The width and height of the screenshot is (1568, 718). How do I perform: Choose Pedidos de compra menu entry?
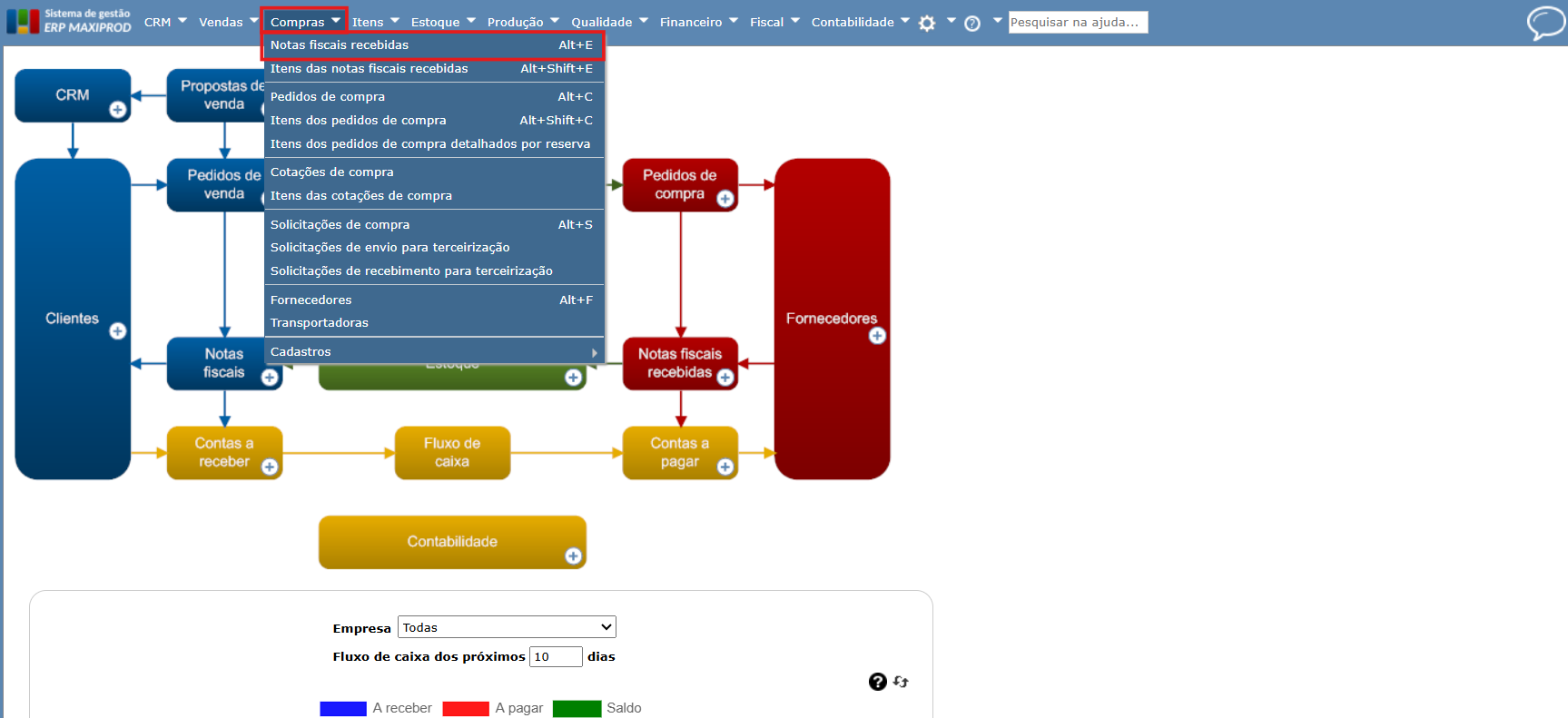point(434,97)
